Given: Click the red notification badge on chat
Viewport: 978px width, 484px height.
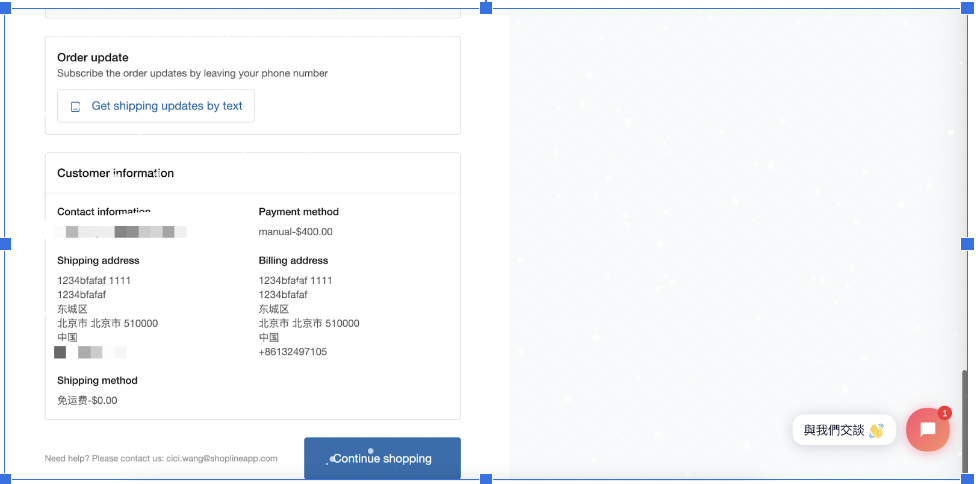Looking at the screenshot, I should (944, 412).
